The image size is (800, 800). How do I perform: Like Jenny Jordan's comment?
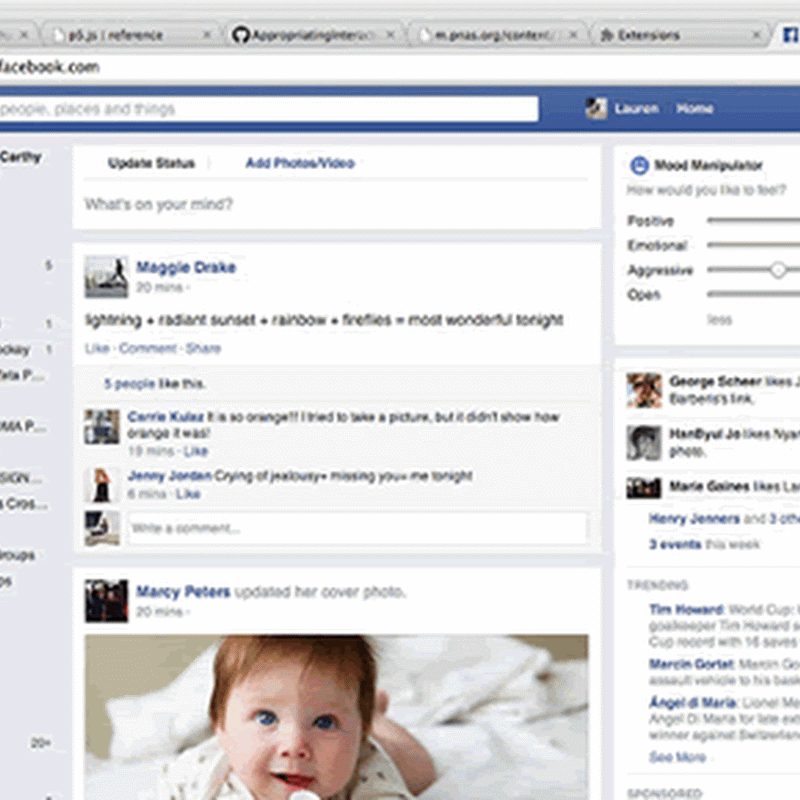coord(188,494)
